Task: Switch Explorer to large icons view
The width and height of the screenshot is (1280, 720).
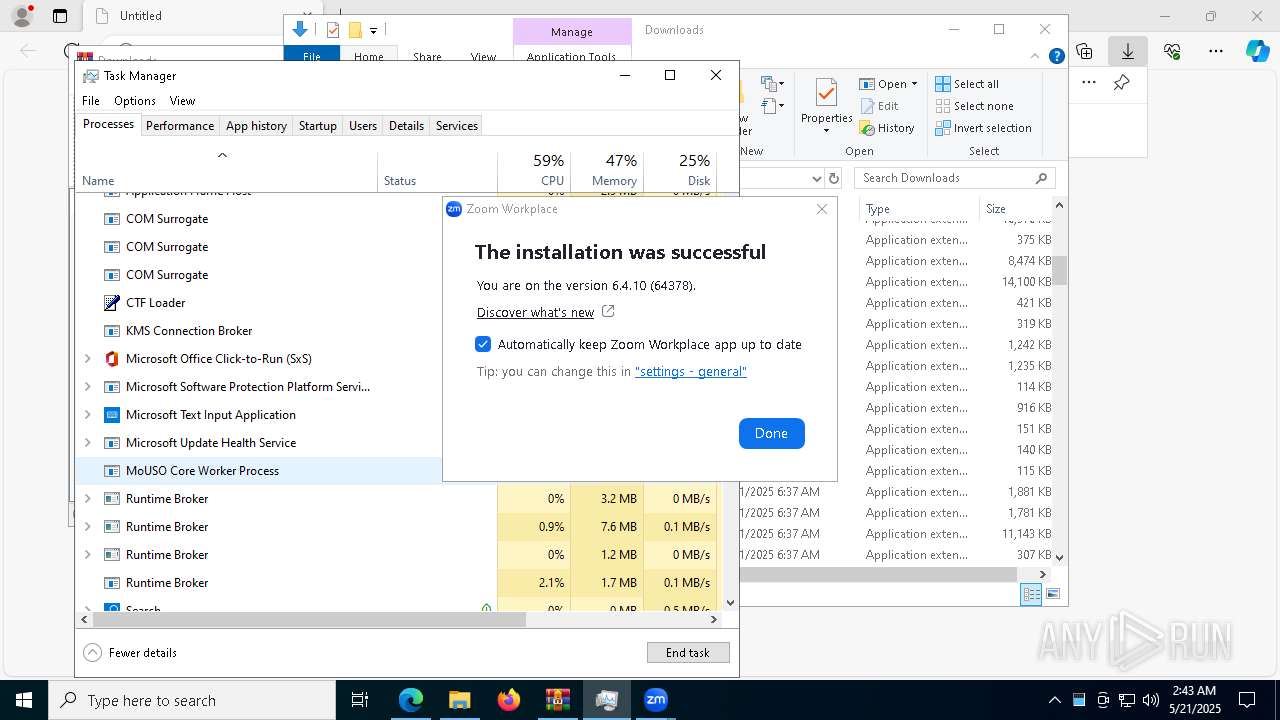Action: (x=1052, y=594)
